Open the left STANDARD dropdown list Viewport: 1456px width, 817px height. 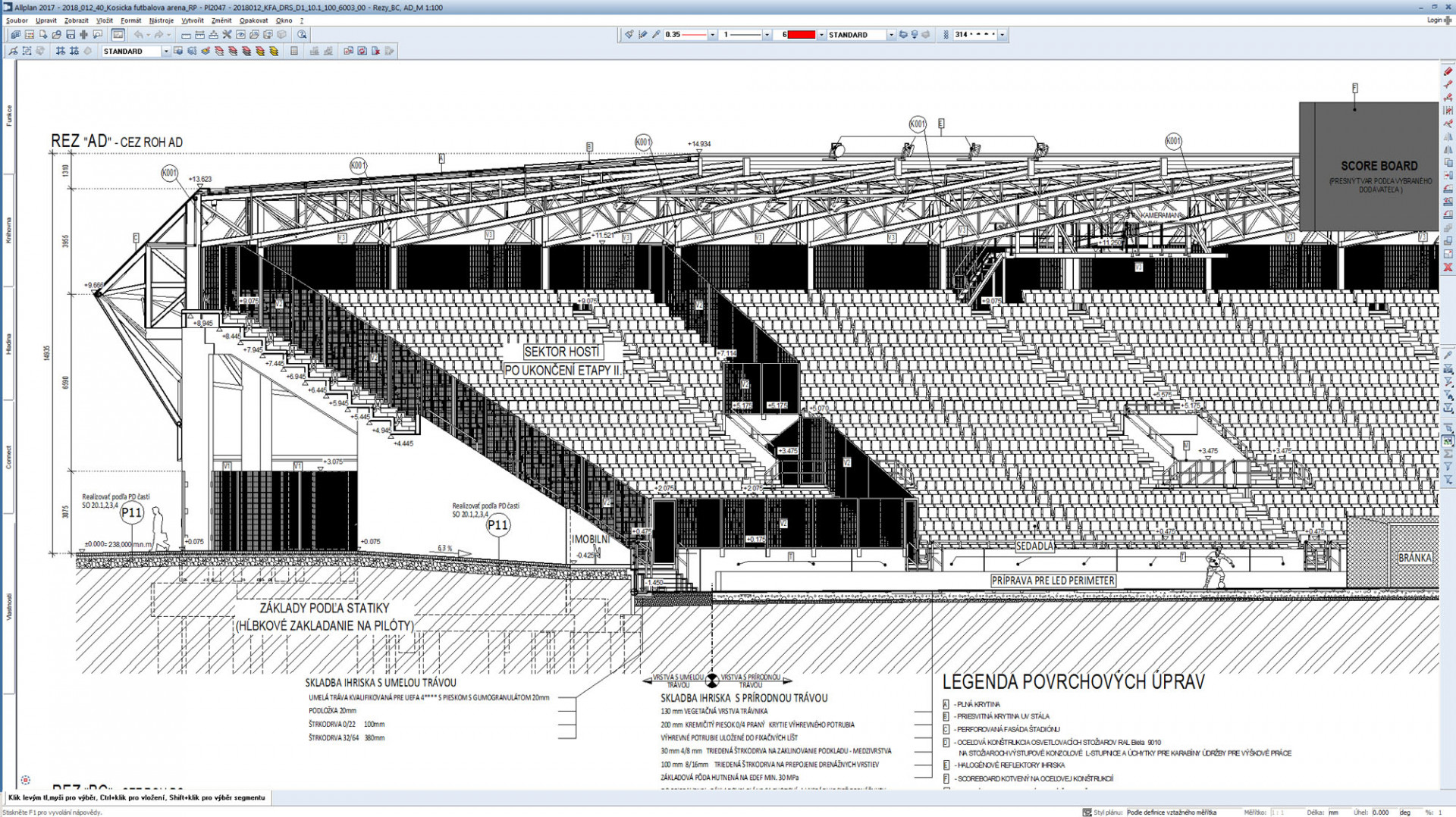(165, 52)
